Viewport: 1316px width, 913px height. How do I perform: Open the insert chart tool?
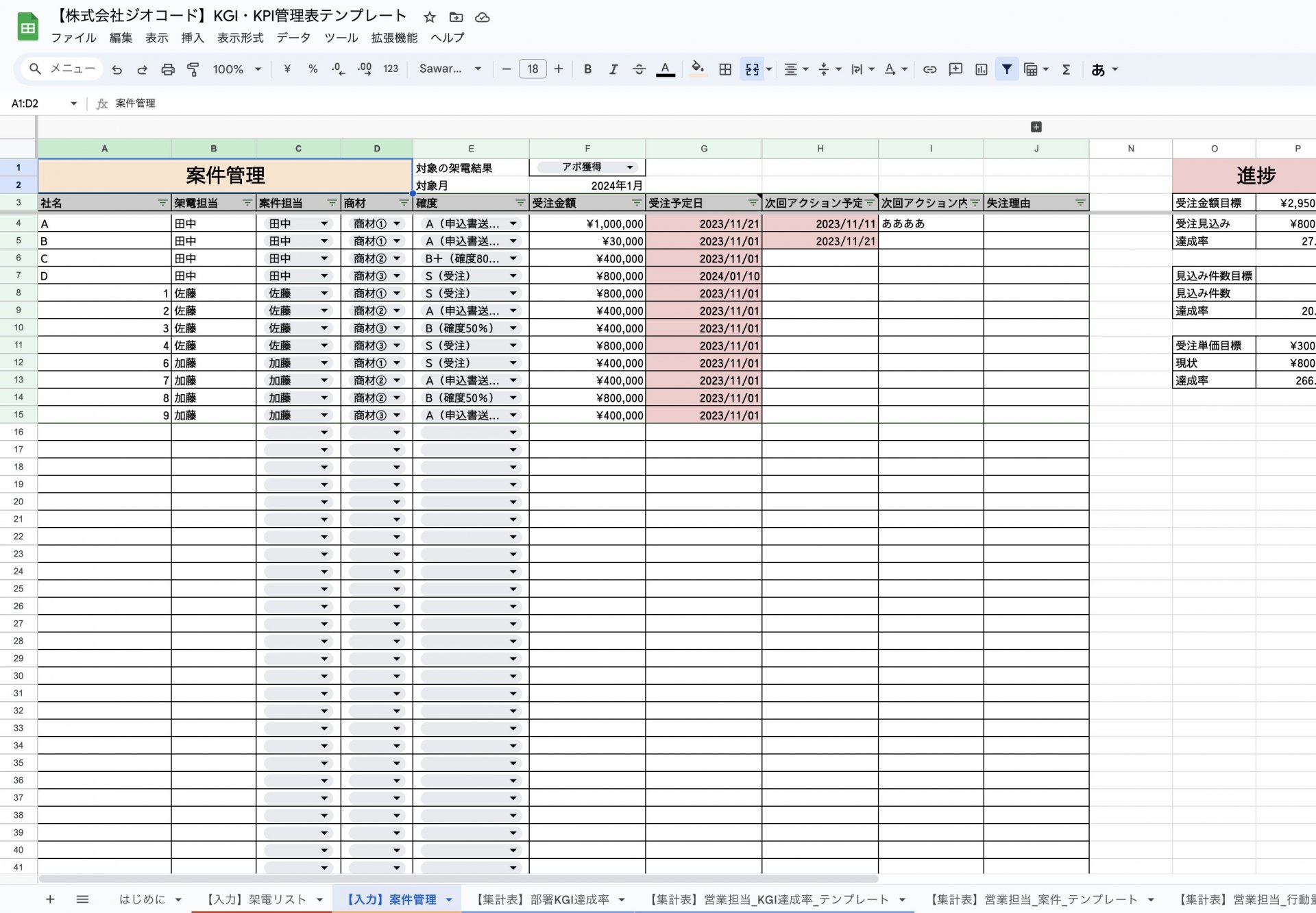click(x=982, y=69)
